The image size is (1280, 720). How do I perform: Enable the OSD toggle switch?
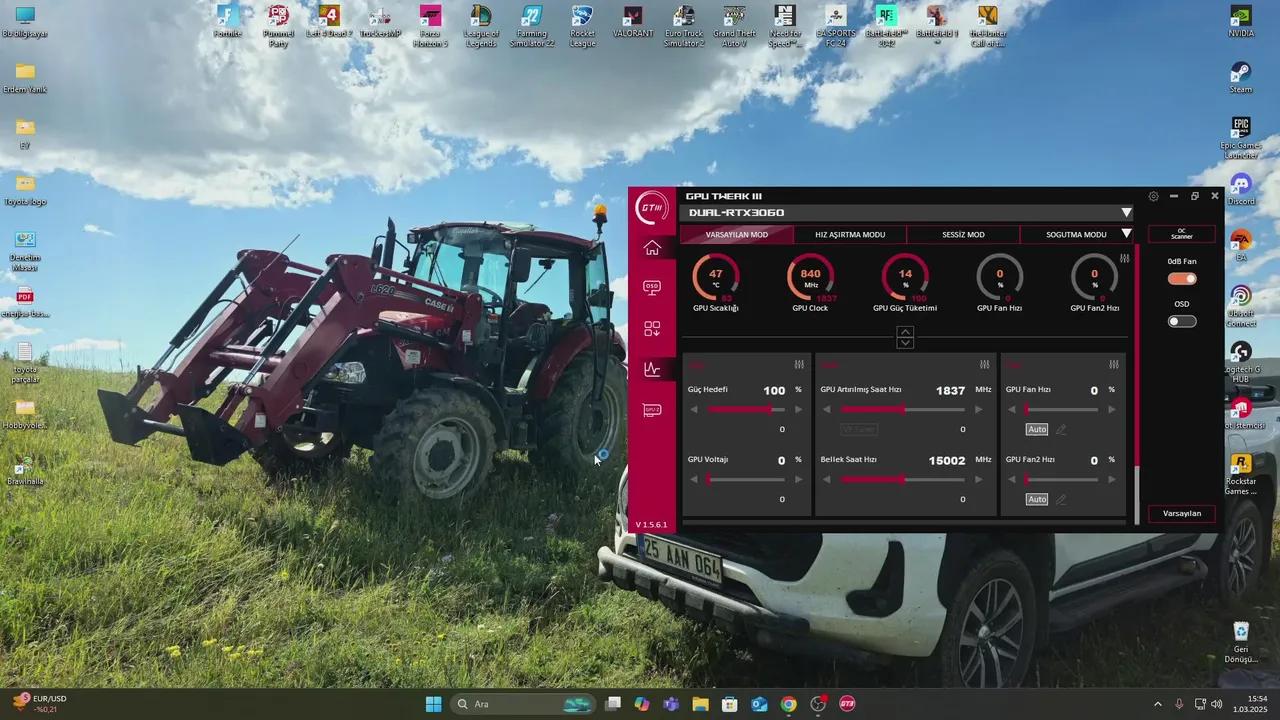pyautogui.click(x=1182, y=321)
